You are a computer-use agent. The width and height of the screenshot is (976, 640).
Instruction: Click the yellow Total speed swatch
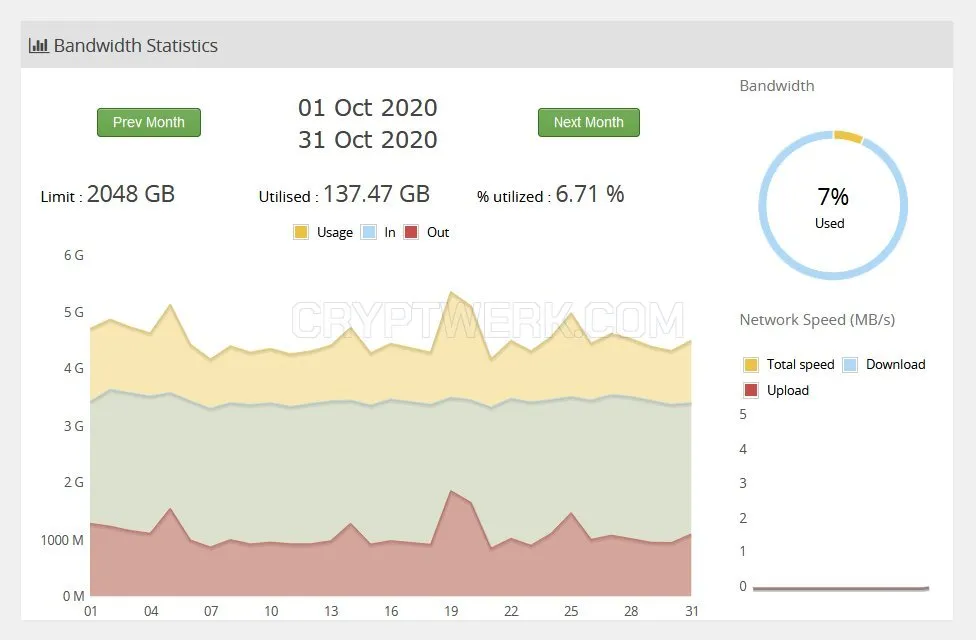pyautogui.click(x=751, y=364)
